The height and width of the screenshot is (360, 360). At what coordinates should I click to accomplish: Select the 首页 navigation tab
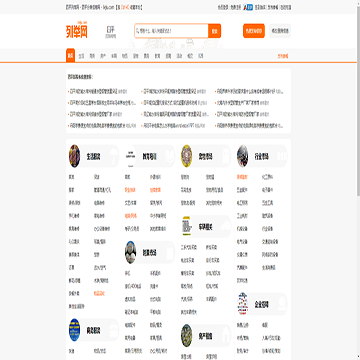[70, 56]
